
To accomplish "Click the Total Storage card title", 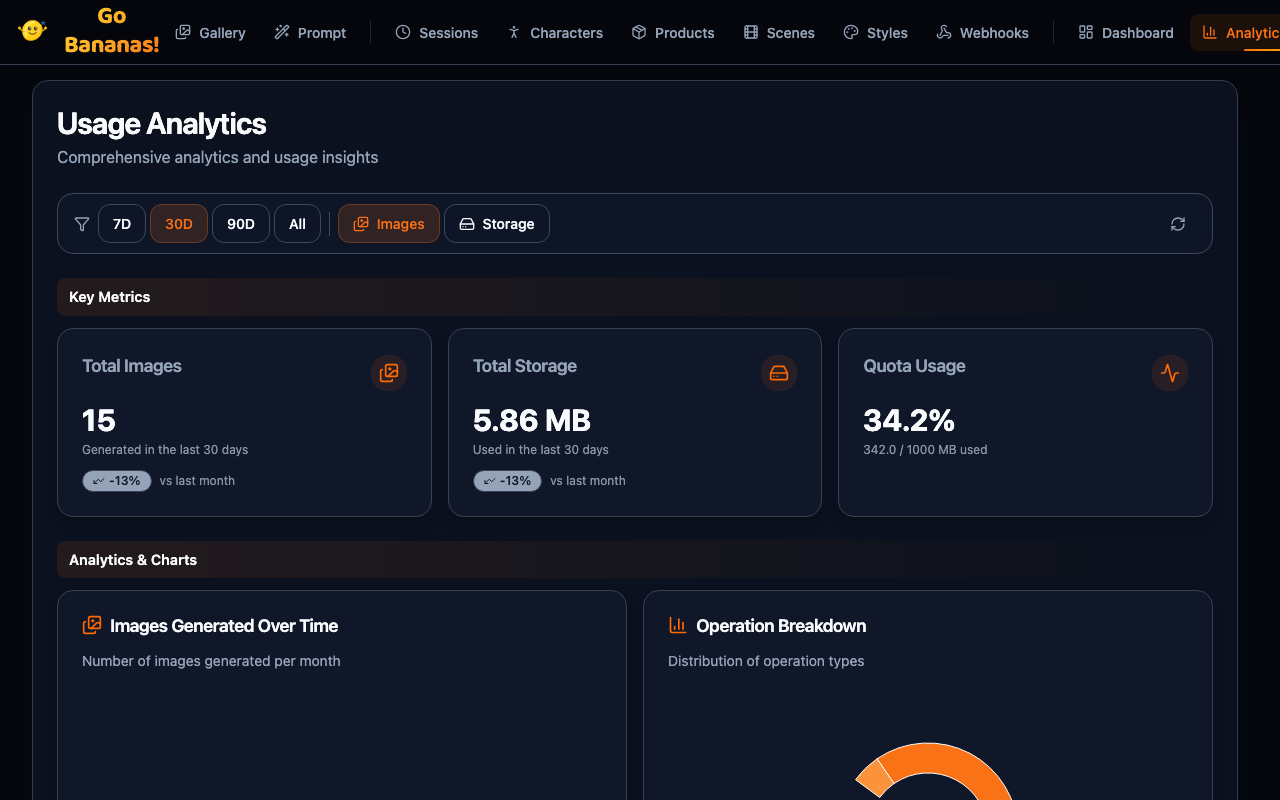I will 525,366.
